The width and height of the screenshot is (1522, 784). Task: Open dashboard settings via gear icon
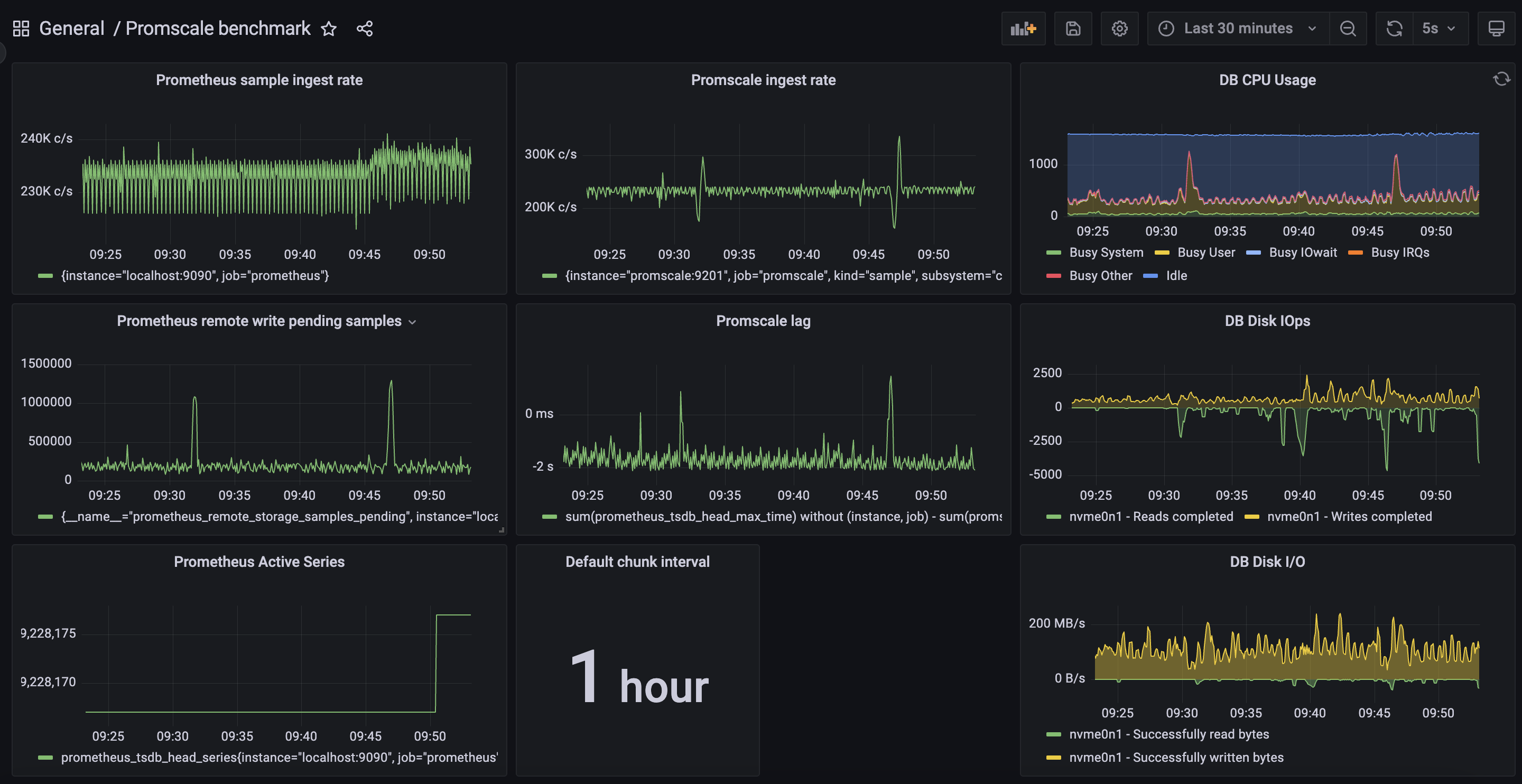[1120, 28]
